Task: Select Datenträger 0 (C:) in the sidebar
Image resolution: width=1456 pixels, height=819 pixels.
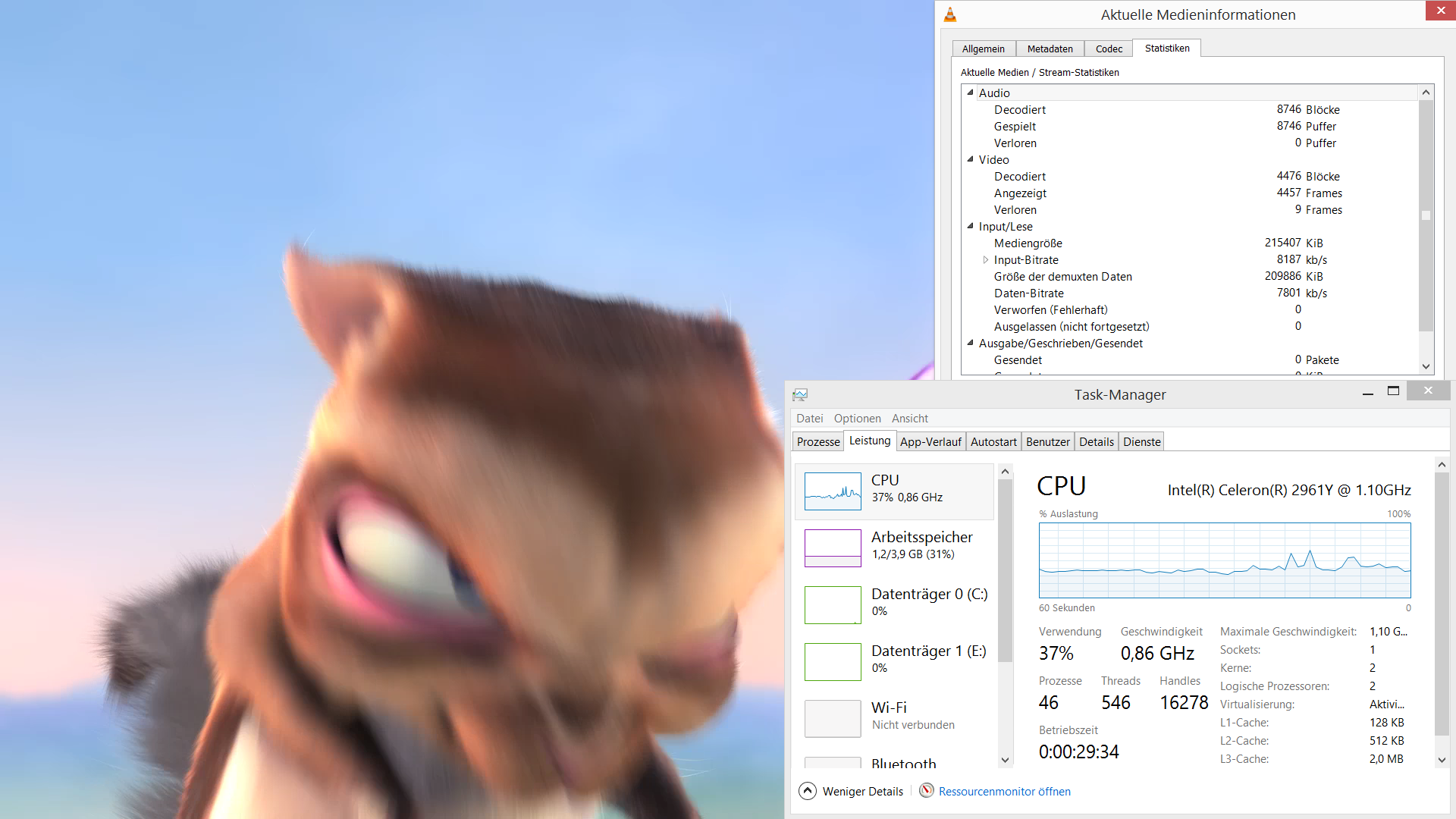Action: [895, 605]
